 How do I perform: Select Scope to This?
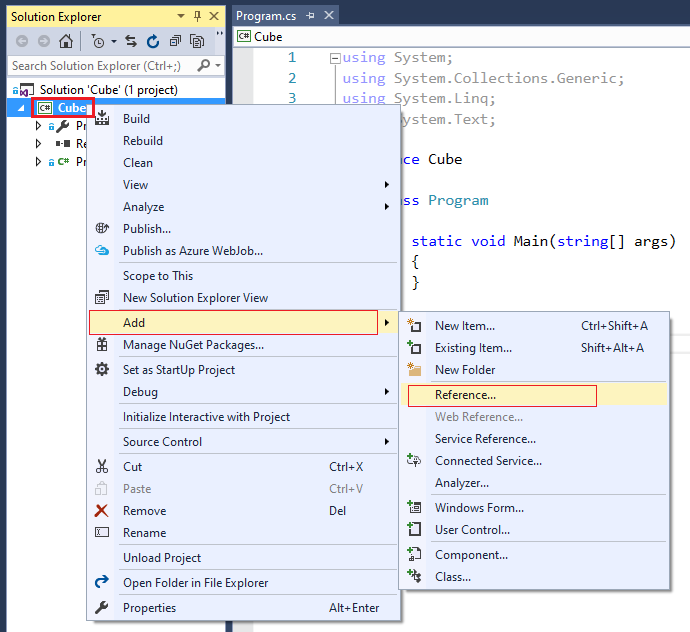click(244, 276)
